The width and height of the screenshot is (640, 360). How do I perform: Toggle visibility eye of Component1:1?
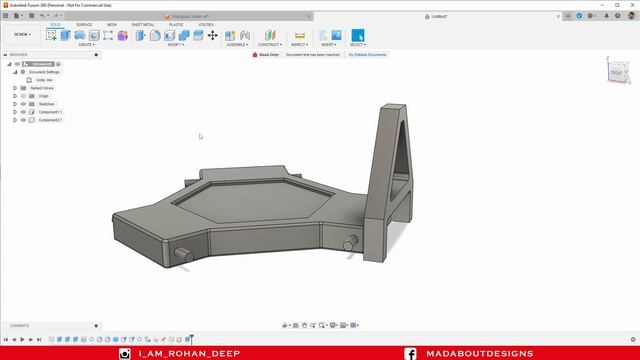[23, 112]
